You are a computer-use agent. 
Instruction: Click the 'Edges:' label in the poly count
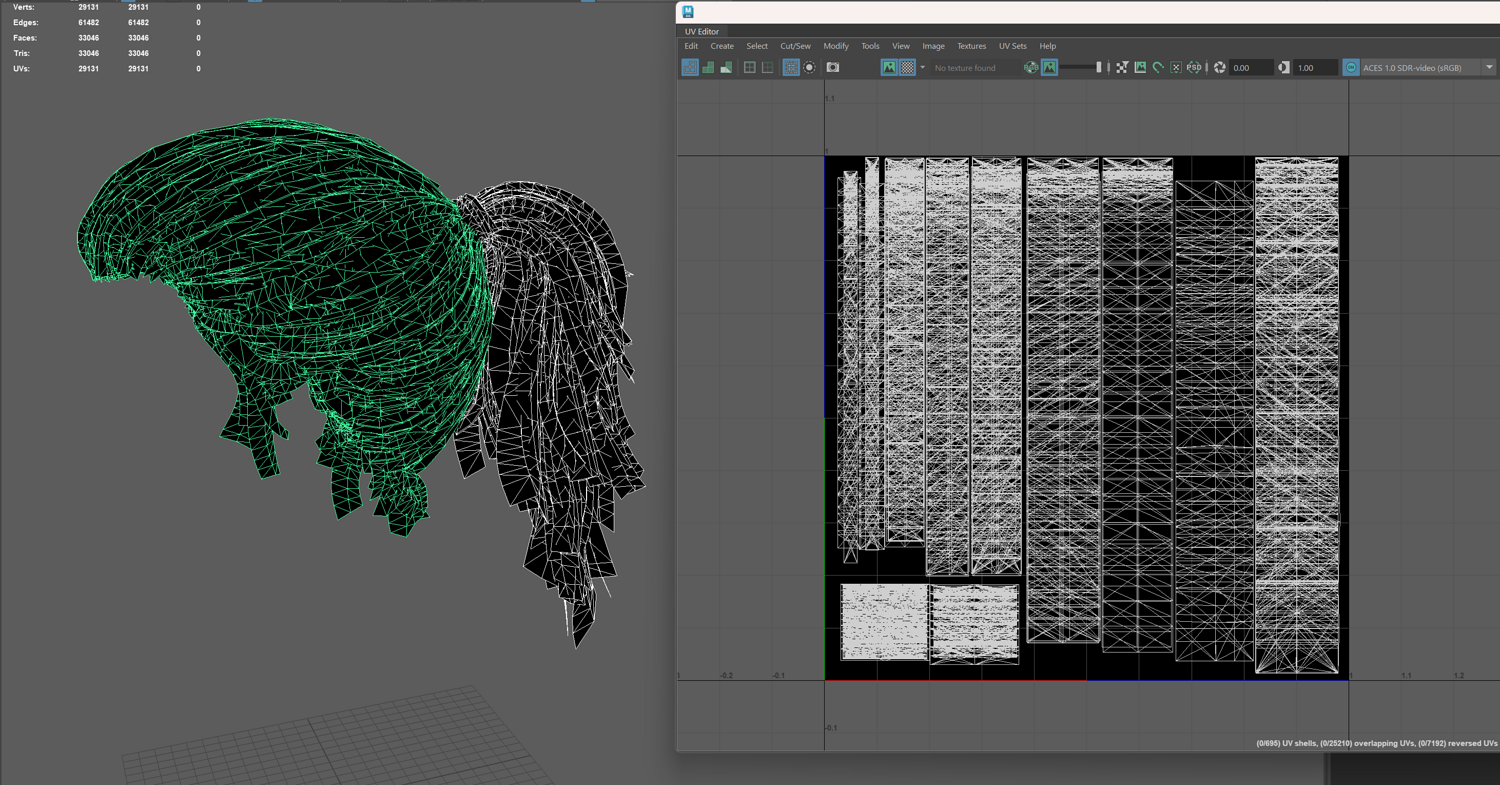pyautogui.click(x=25, y=22)
